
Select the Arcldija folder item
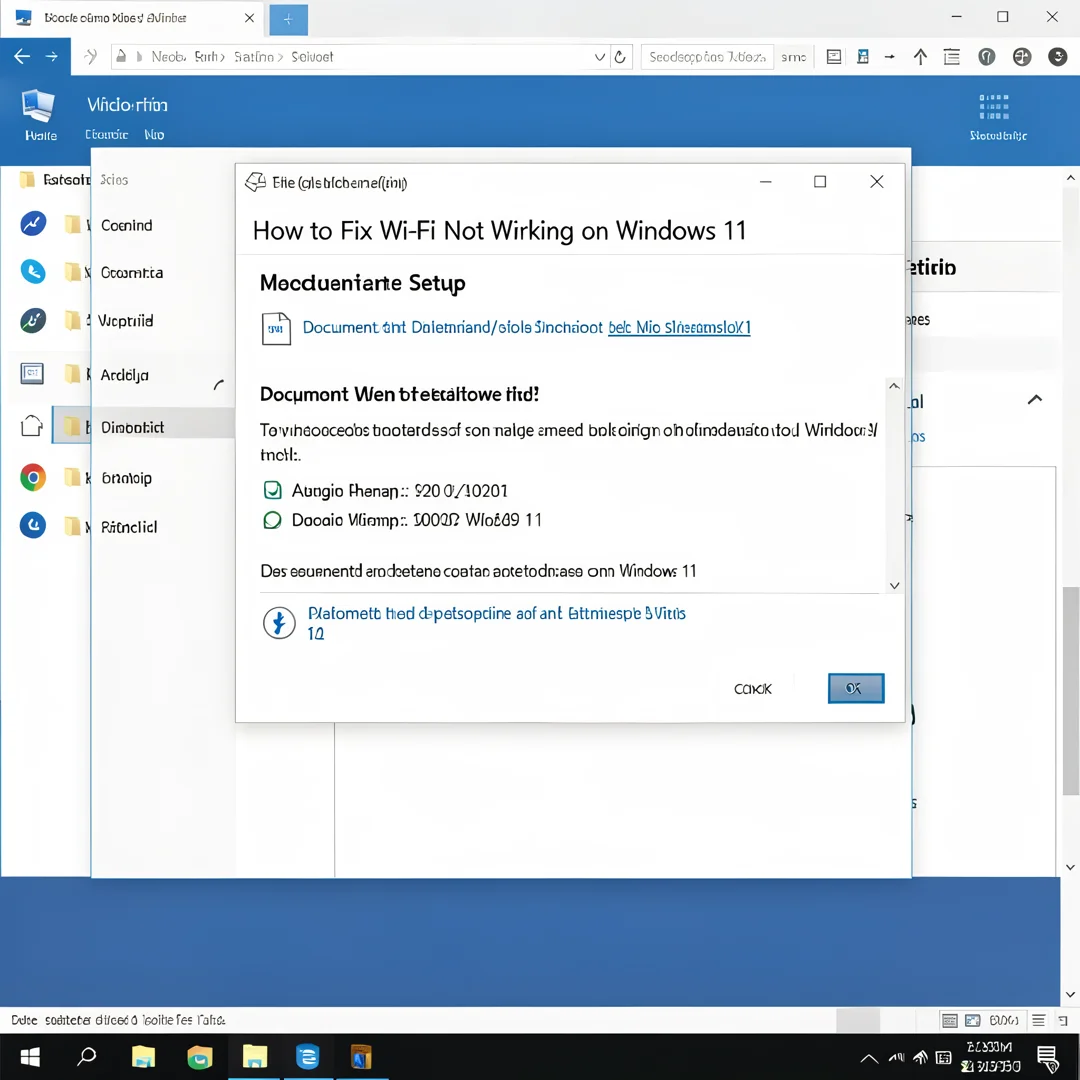point(125,375)
